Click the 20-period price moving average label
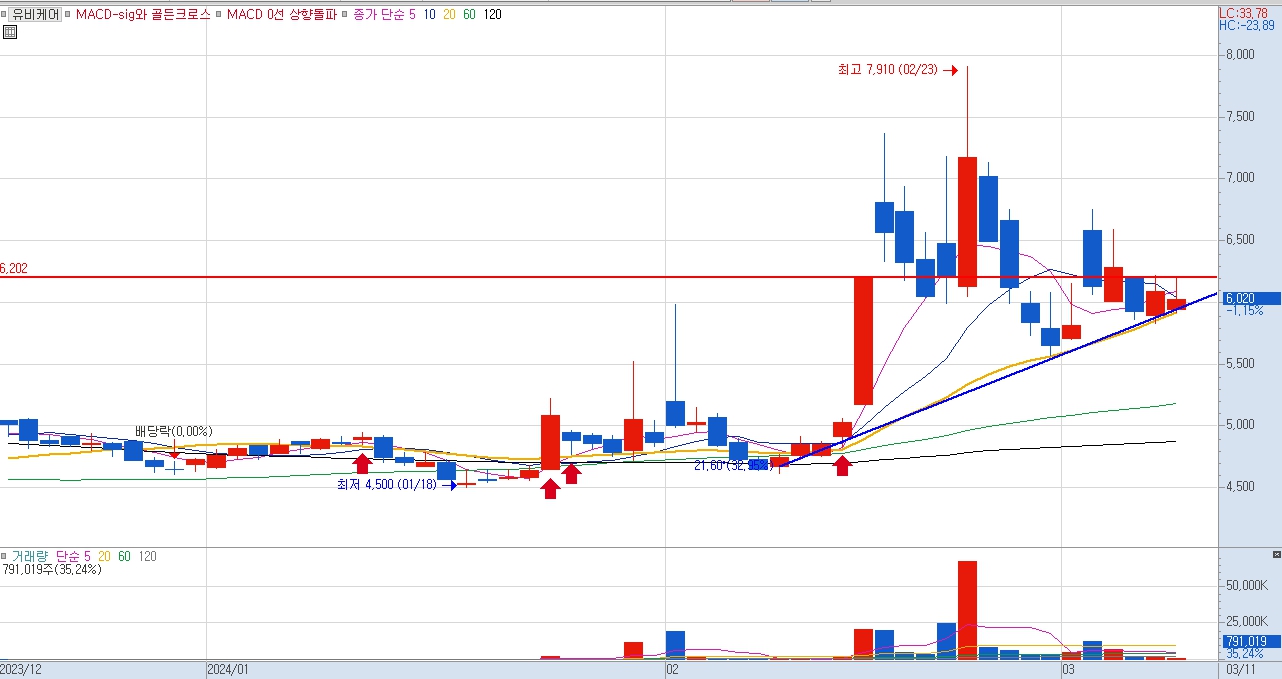 pyautogui.click(x=449, y=14)
